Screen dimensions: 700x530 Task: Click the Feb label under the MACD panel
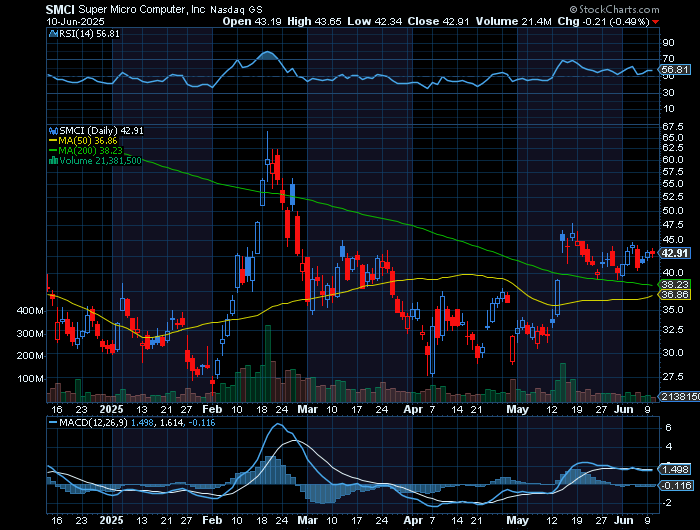[x=212, y=520]
